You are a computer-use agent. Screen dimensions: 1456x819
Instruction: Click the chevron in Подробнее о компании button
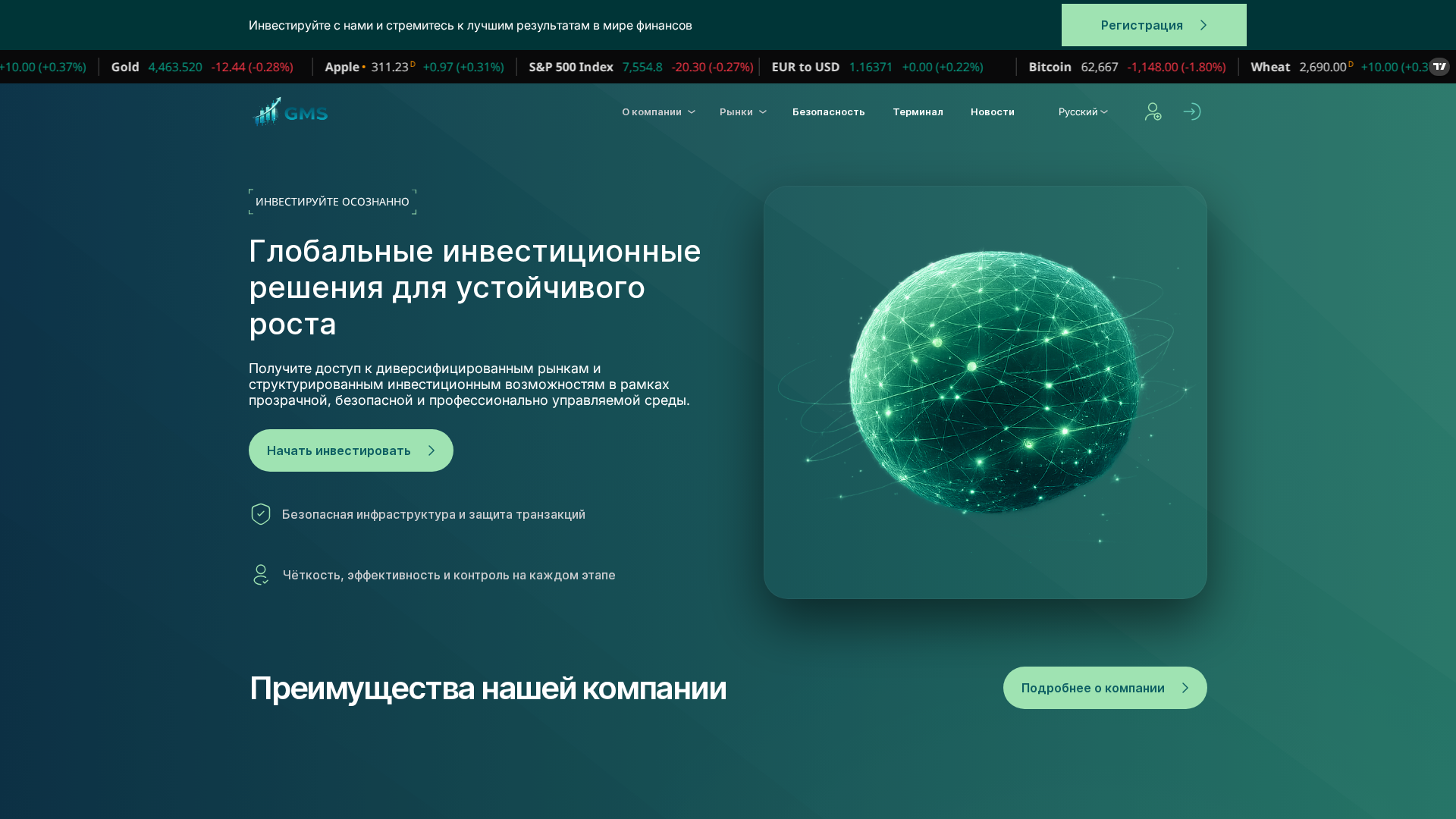(x=1185, y=688)
